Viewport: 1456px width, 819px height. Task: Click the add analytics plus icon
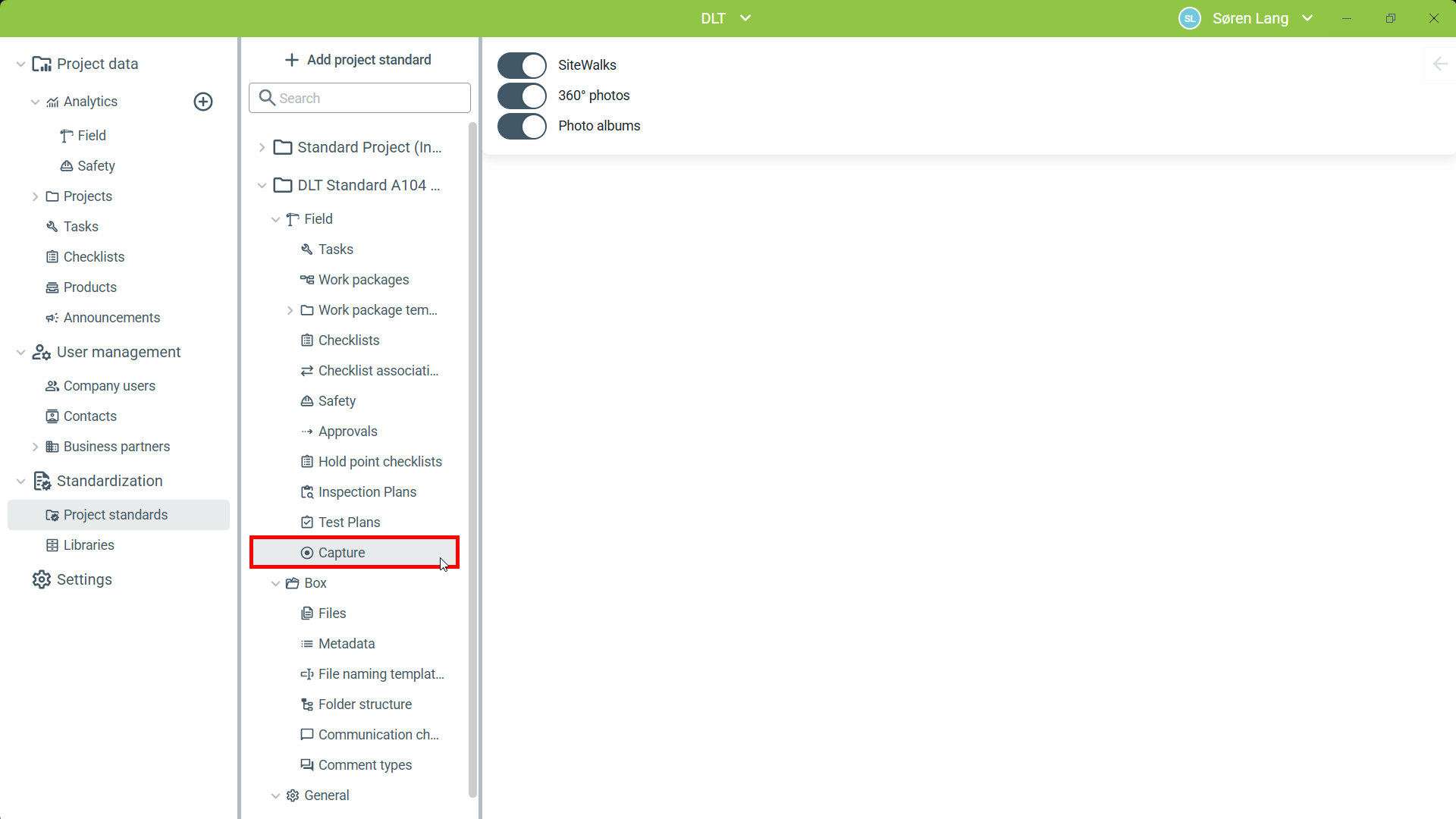click(x=203, y=102)
